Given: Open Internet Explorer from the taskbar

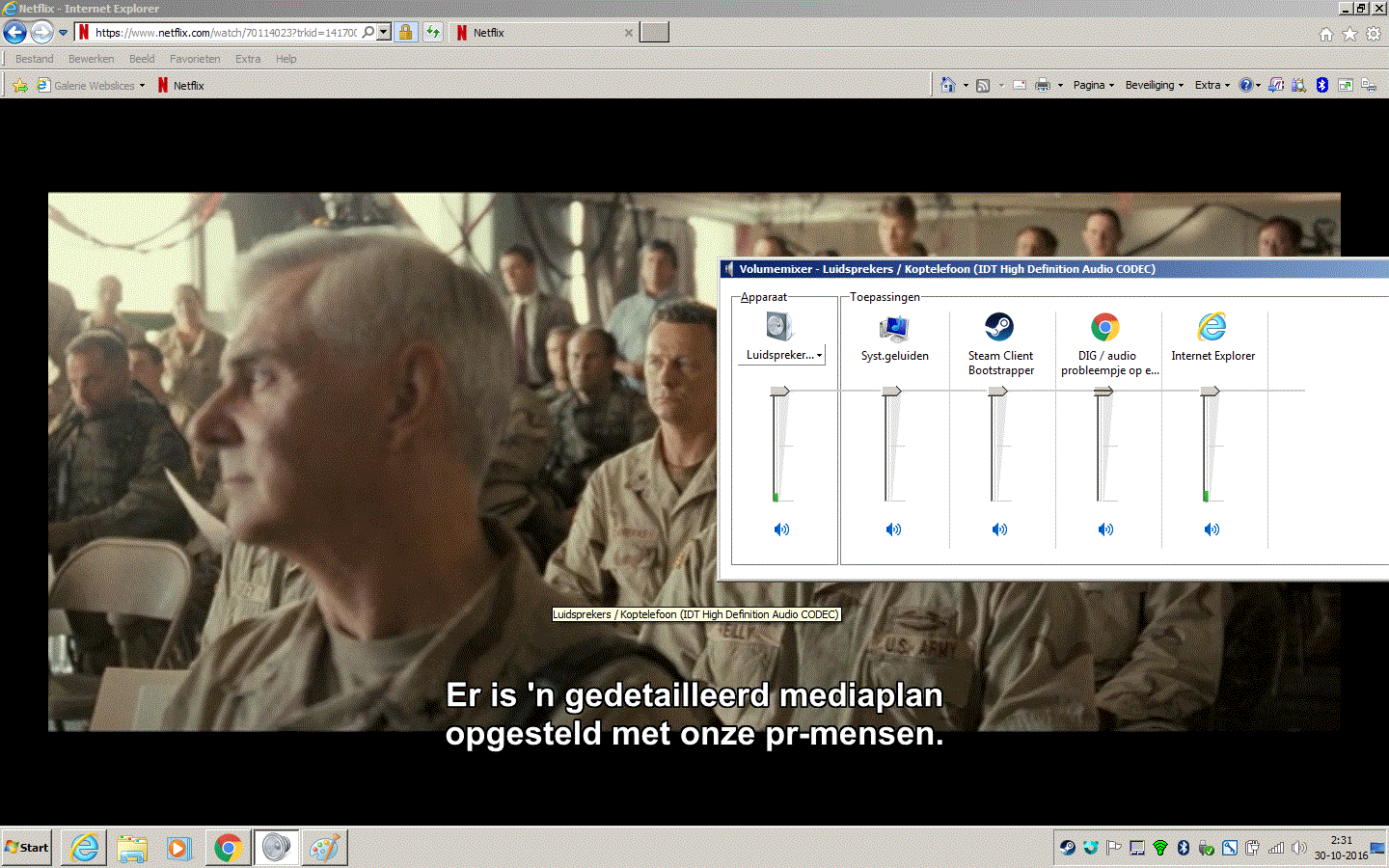Looking at the screenshot, I should coord(84,848).
